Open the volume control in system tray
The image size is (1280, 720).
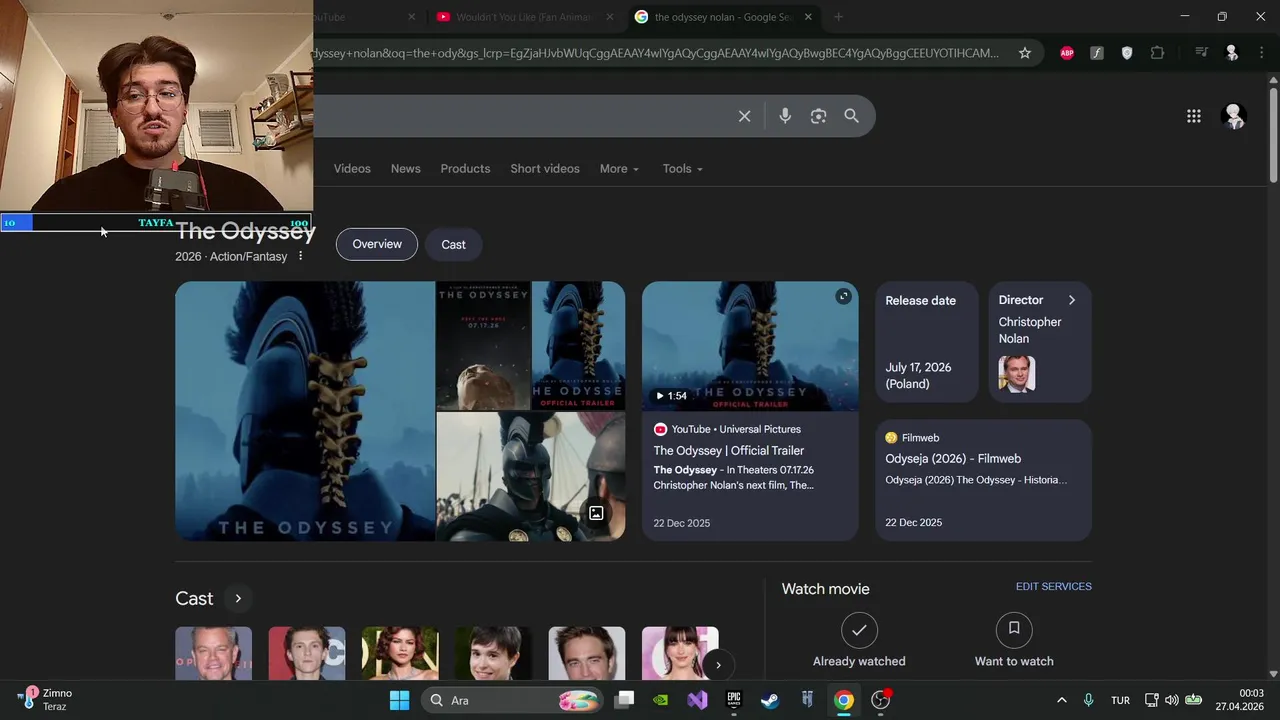click(1171, 700)
